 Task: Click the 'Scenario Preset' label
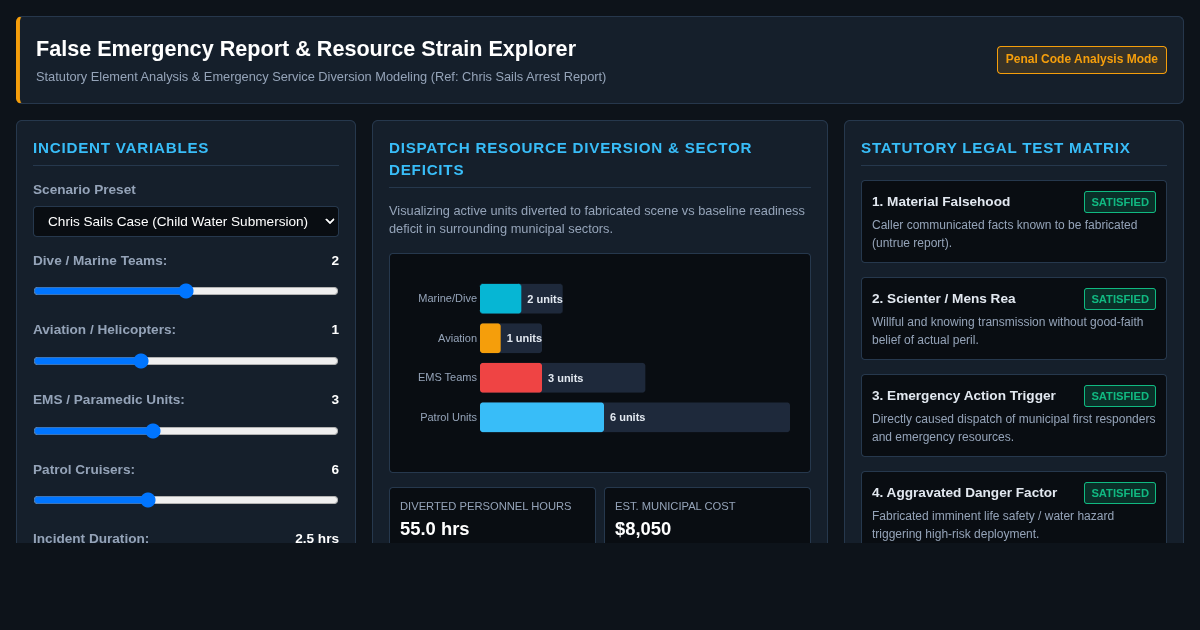tap(84, 190)
